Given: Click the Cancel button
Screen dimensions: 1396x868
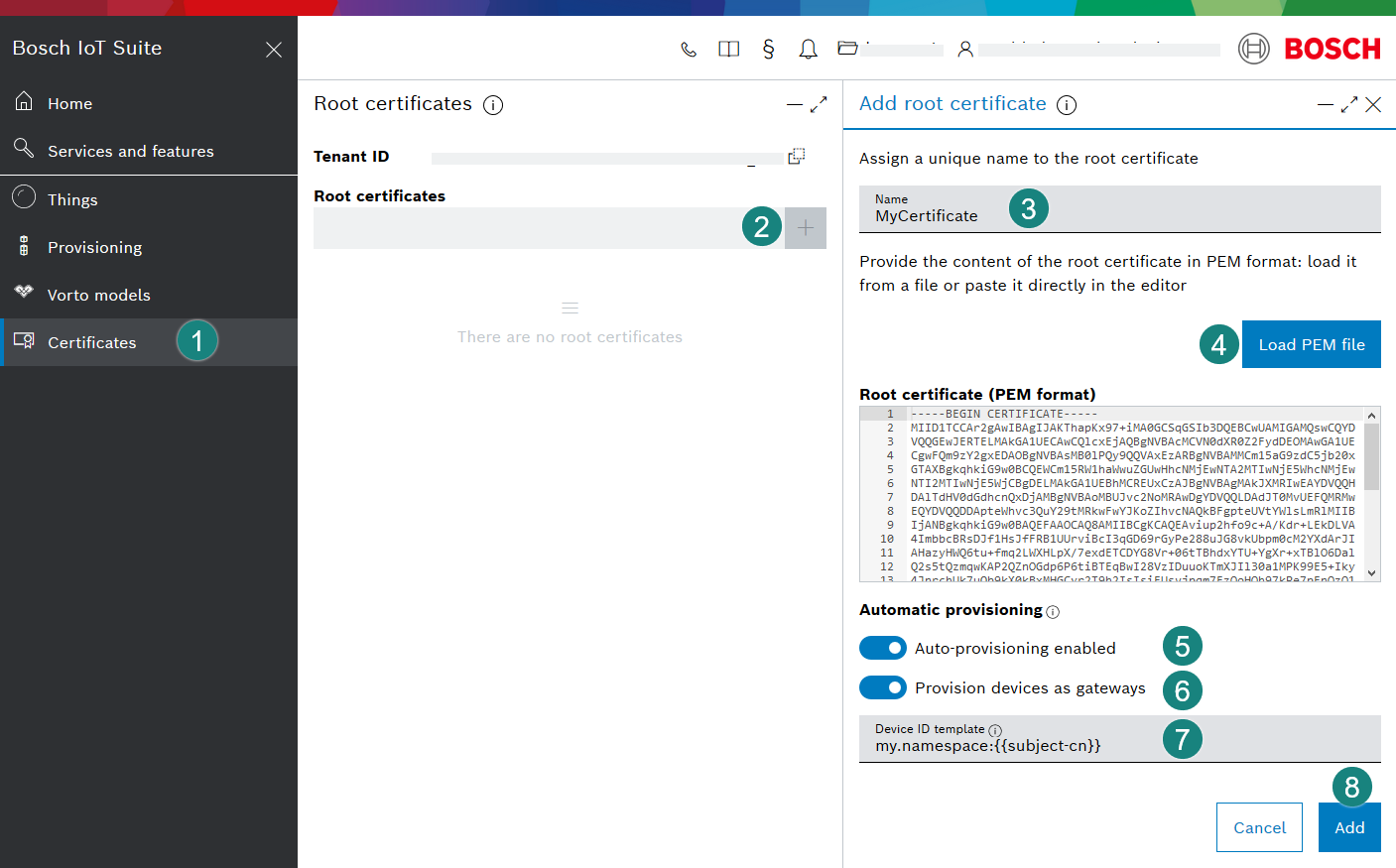Looking at the screenshot, I should pyautogui.click(x=1259, y=827).
